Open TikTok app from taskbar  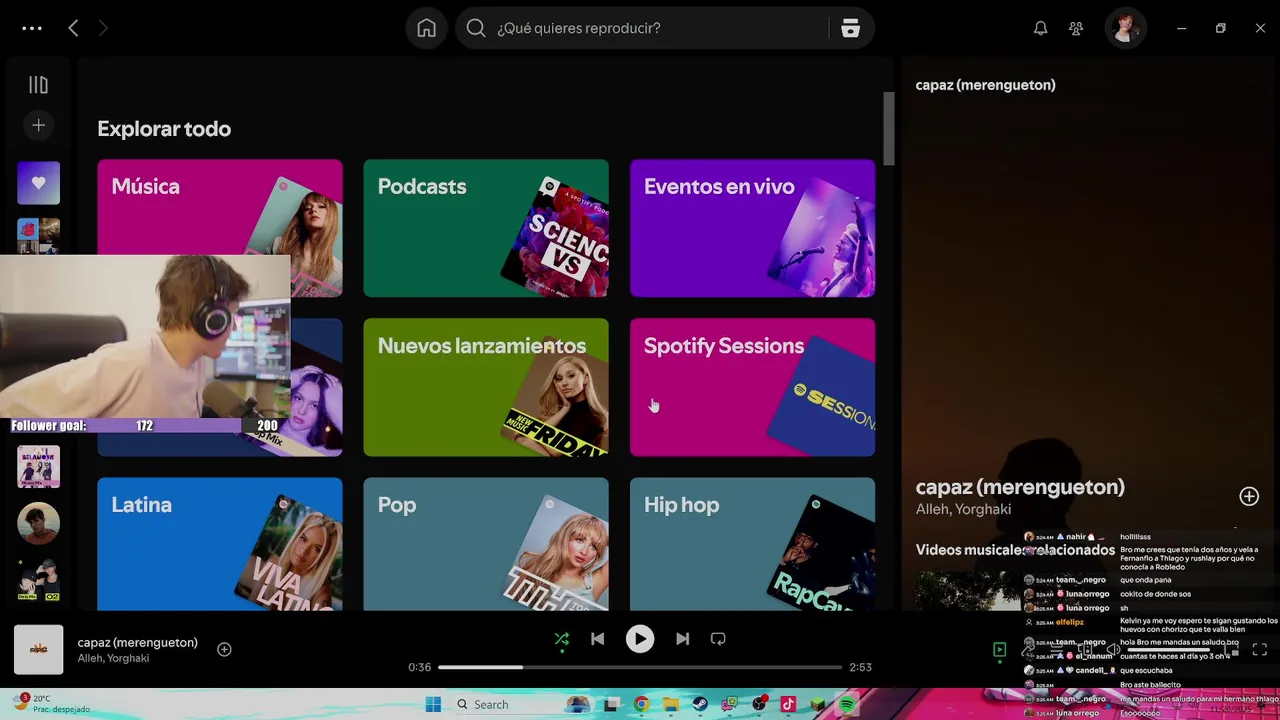point(788,704)
